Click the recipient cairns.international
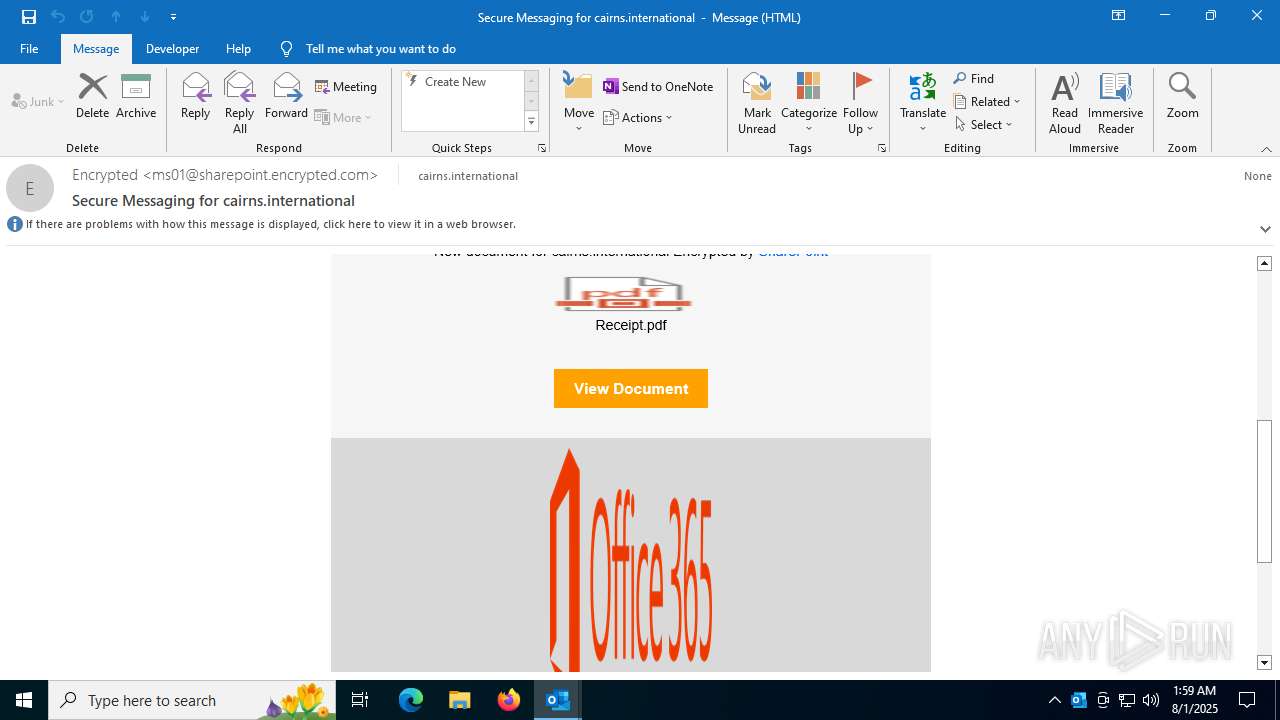 (468, 176)
